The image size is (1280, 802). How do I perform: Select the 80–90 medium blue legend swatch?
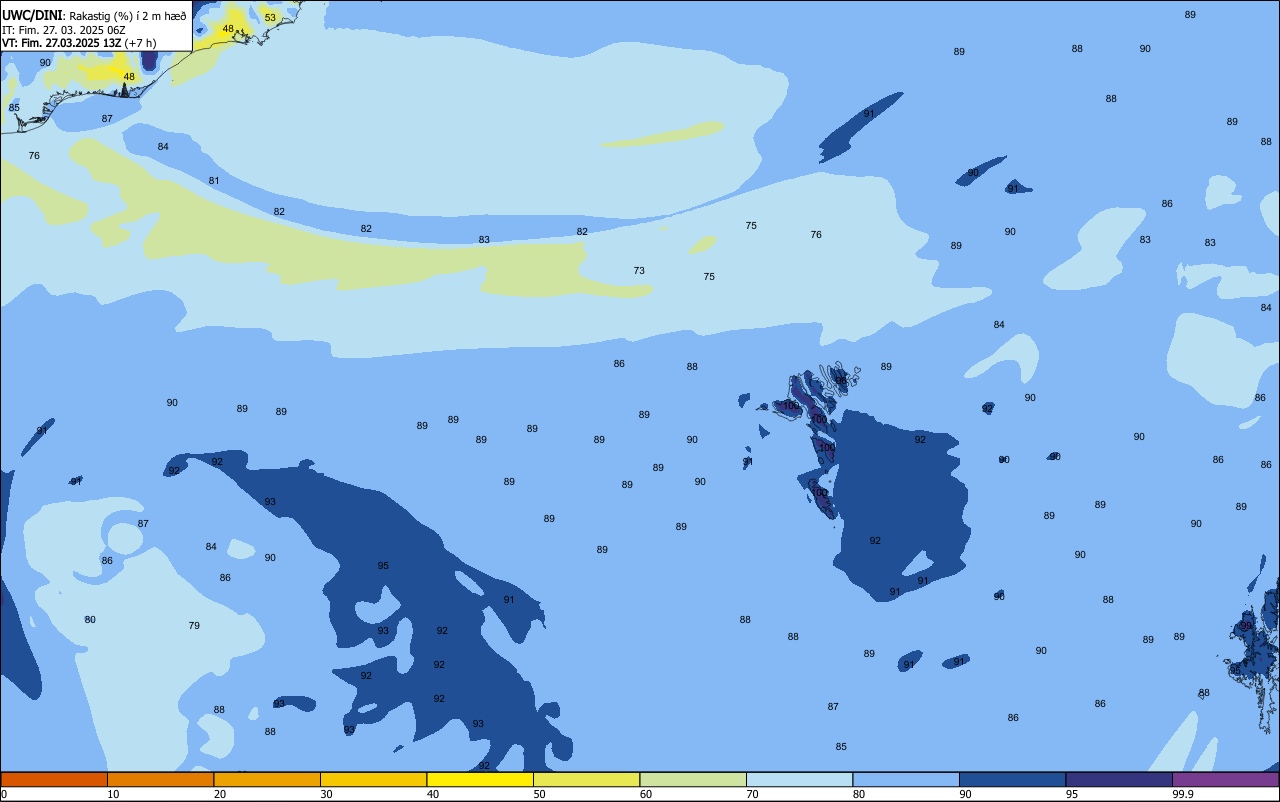click(906, 779)
